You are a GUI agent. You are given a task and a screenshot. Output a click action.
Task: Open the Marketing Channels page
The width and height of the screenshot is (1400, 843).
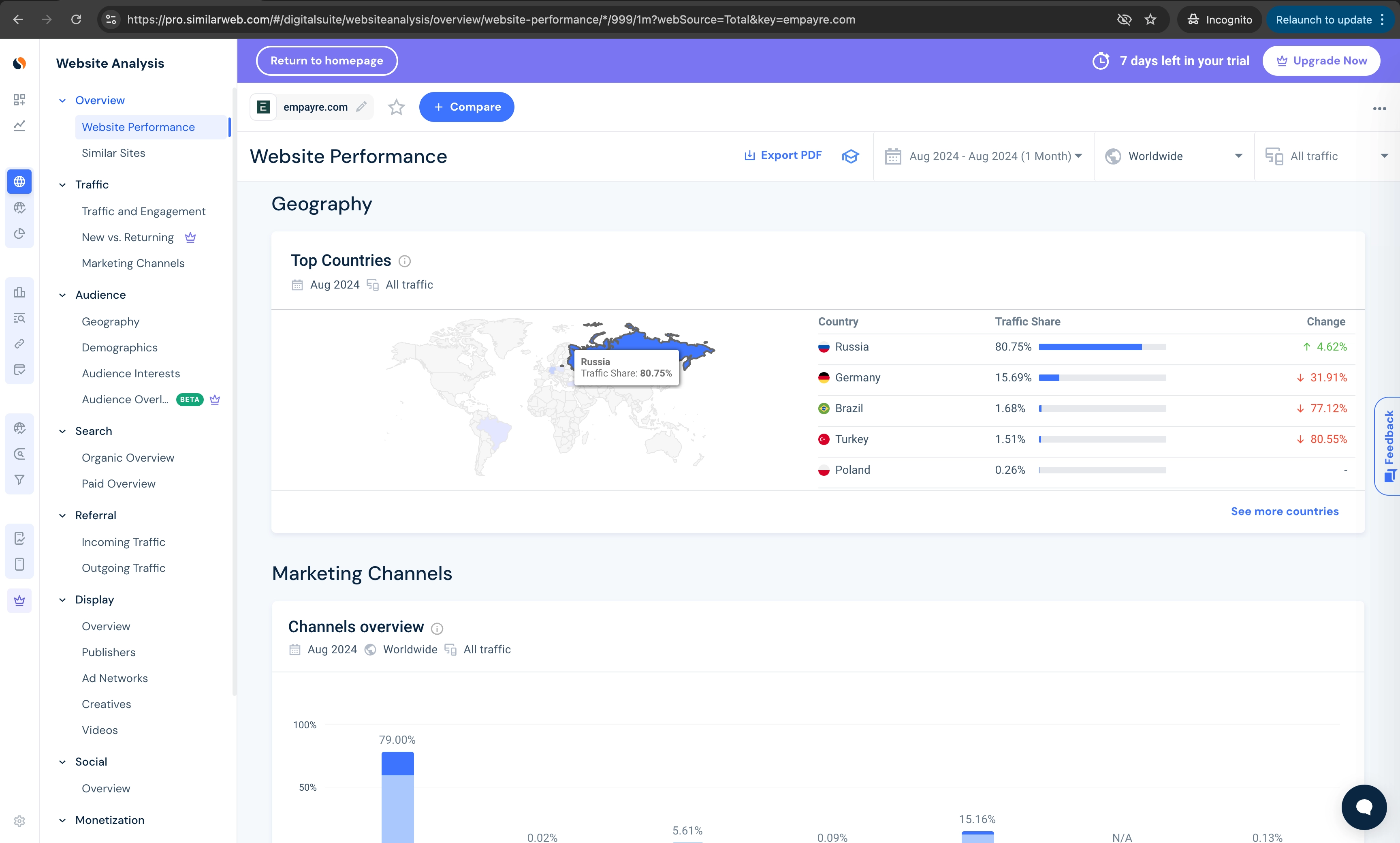(x=133, y=263)
